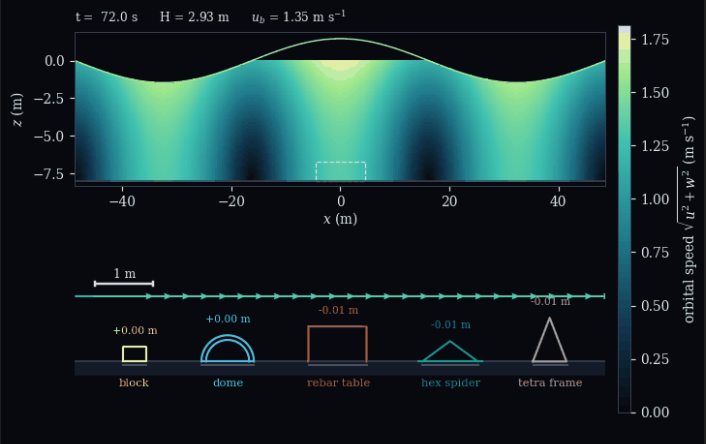Click the colorbar tick '1.50'
The image size is (706, 444).
click(x=655, y=93)
